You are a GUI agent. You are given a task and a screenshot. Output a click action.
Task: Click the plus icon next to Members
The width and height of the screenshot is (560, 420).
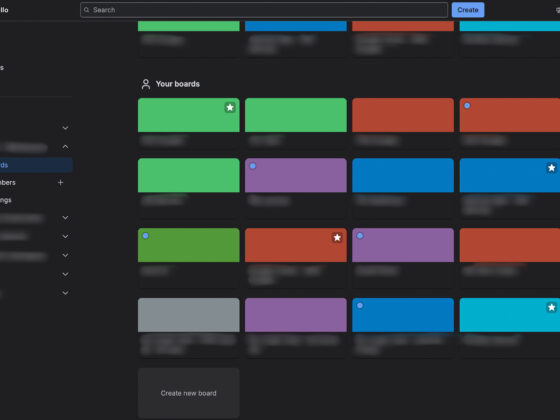[x=60, y=182]
